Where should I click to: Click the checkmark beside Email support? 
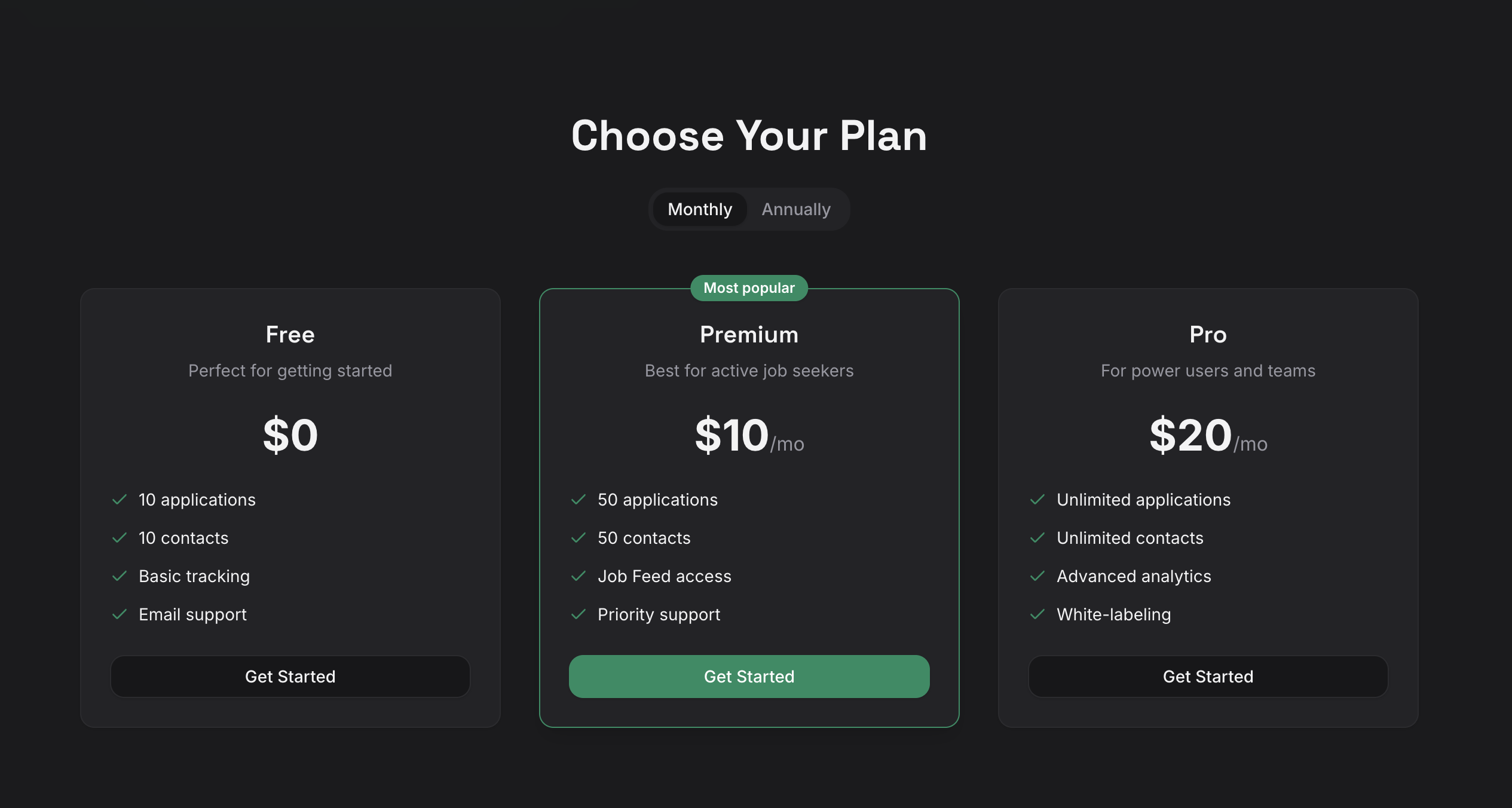[x=120, y=614]
